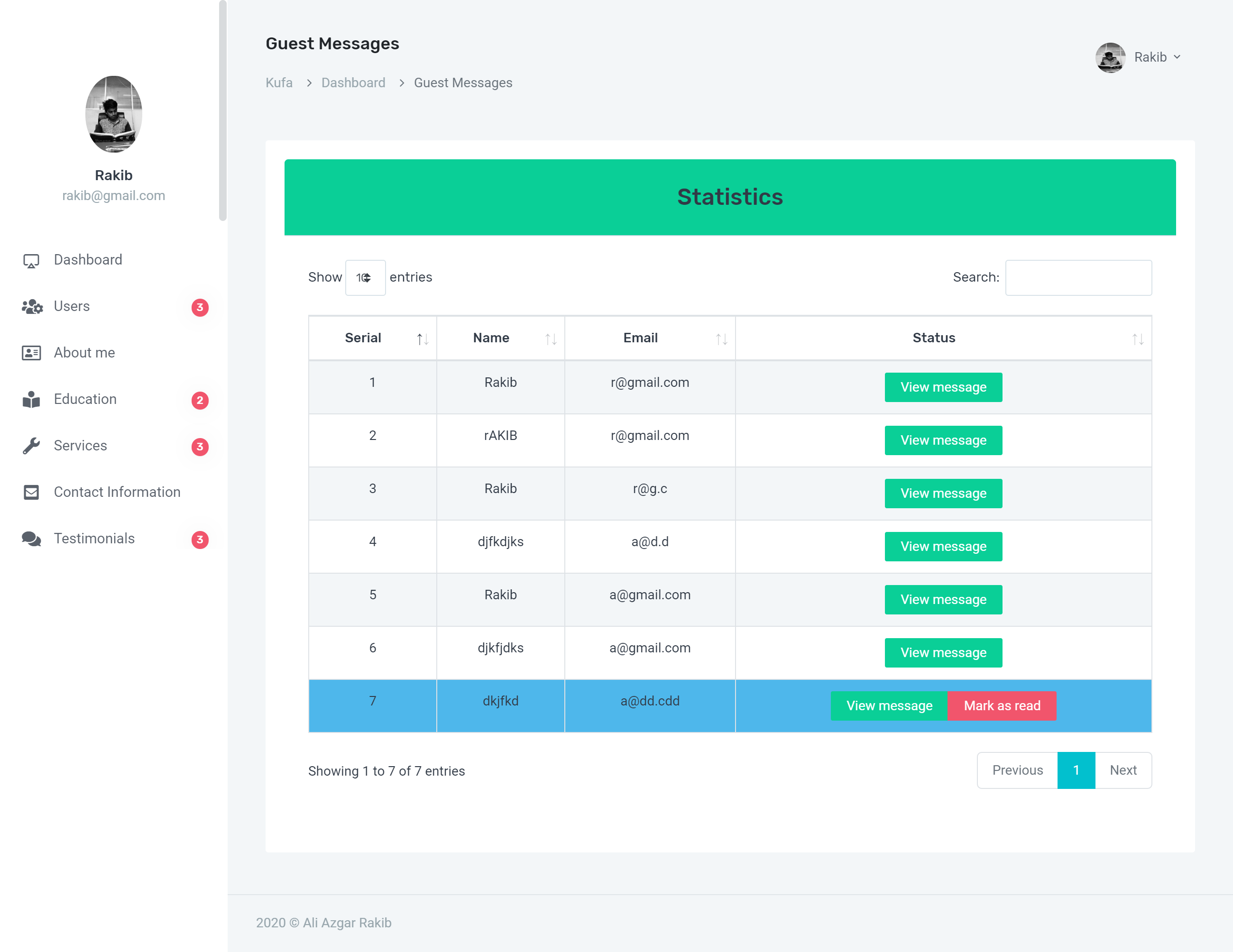Click the Users group icon
Viewport: 1233px width, 952px height.
pyautogui.click(x=32, y=306)
